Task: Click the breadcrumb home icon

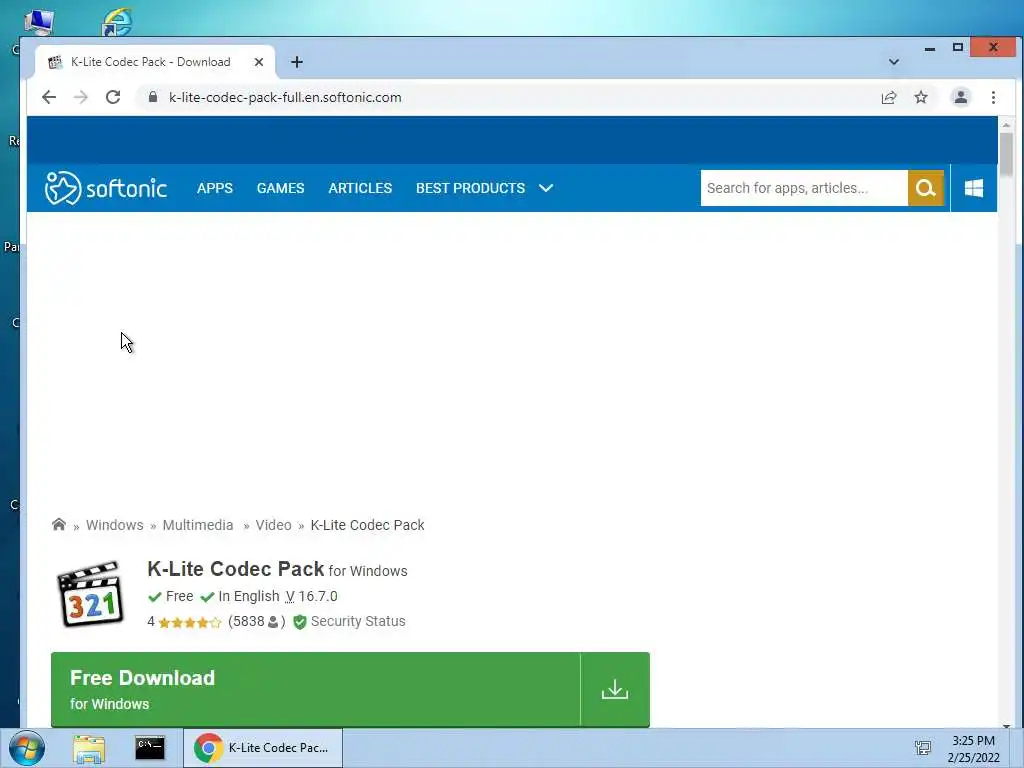Action: [59, 524]
